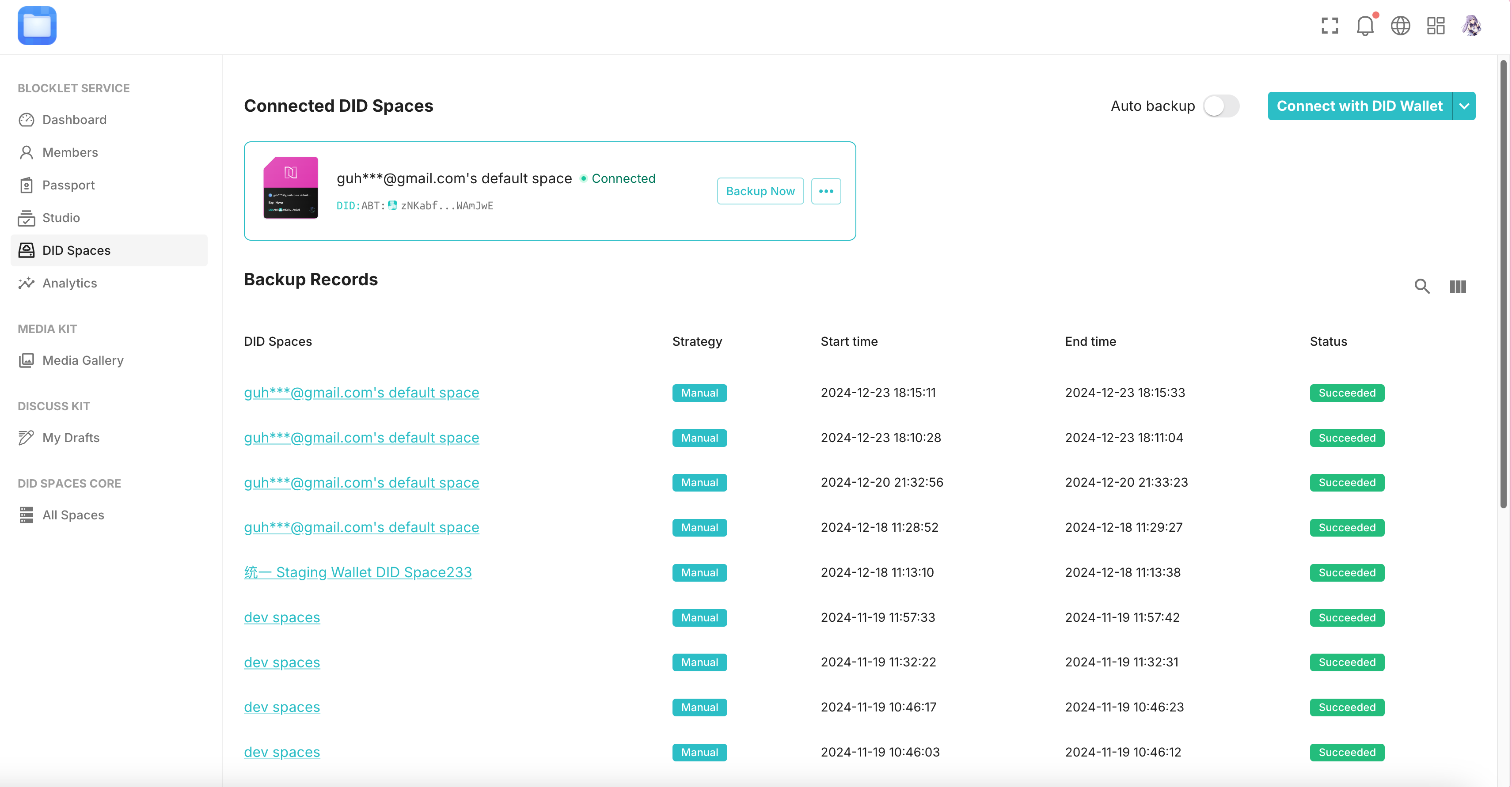
Task: Open Analytics in the sidebar
Action: pos(69,283)
